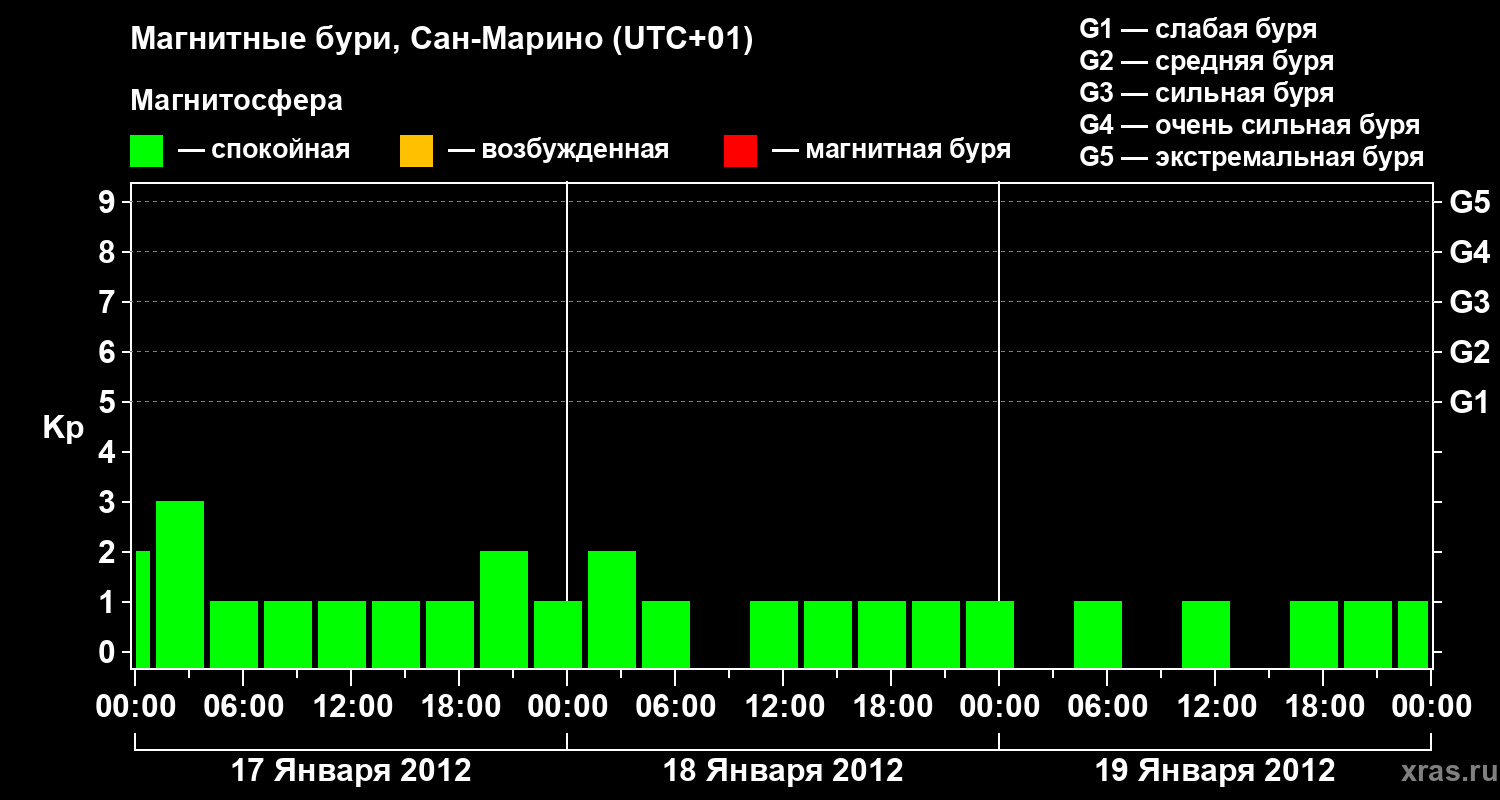Click the chart title 'Магнитные бури, Сан-Марино (UTC+01)'
1500x800 pixels.
(442, 40)
